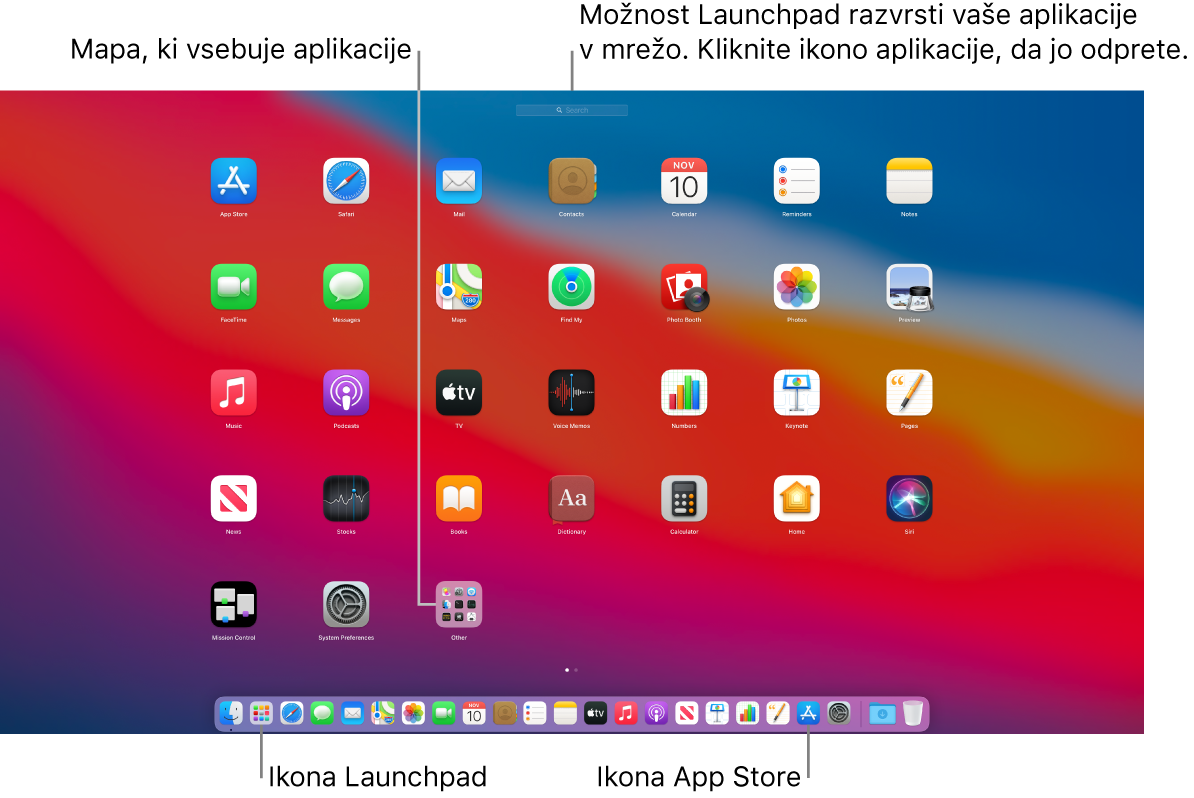Open App Store from the Launchpad grid
Viewport: 1194px width, 798px height.
point(233,181)
